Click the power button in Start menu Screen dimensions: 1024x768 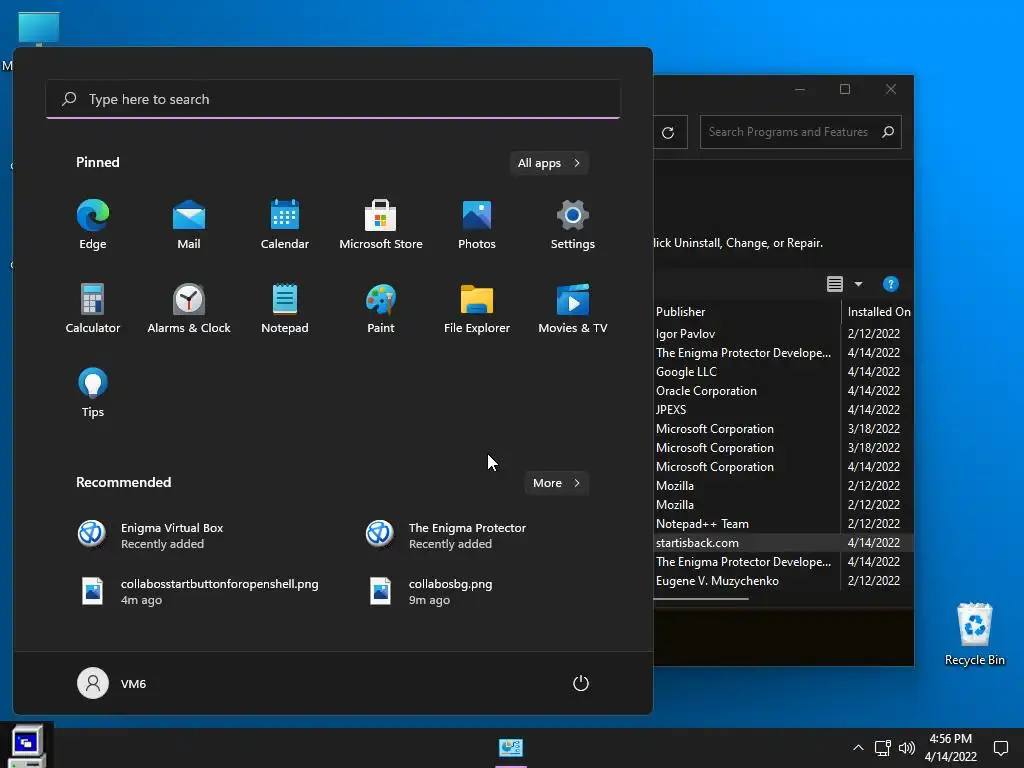(x=581, y=683)
